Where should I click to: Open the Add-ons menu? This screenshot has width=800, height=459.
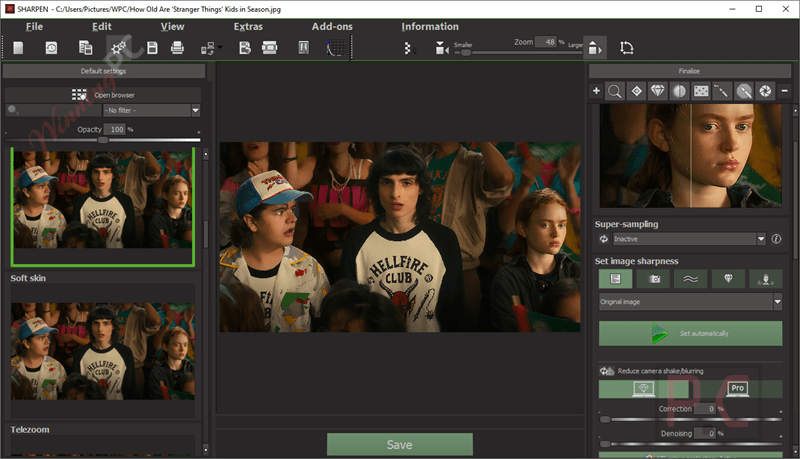(332, 27)
